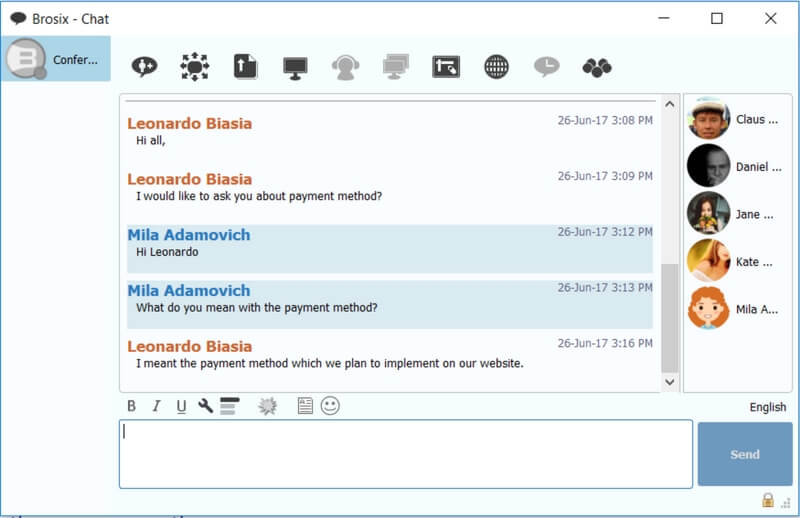
Task: Click the scroll down arrow in chat
Action: (670, 382)
